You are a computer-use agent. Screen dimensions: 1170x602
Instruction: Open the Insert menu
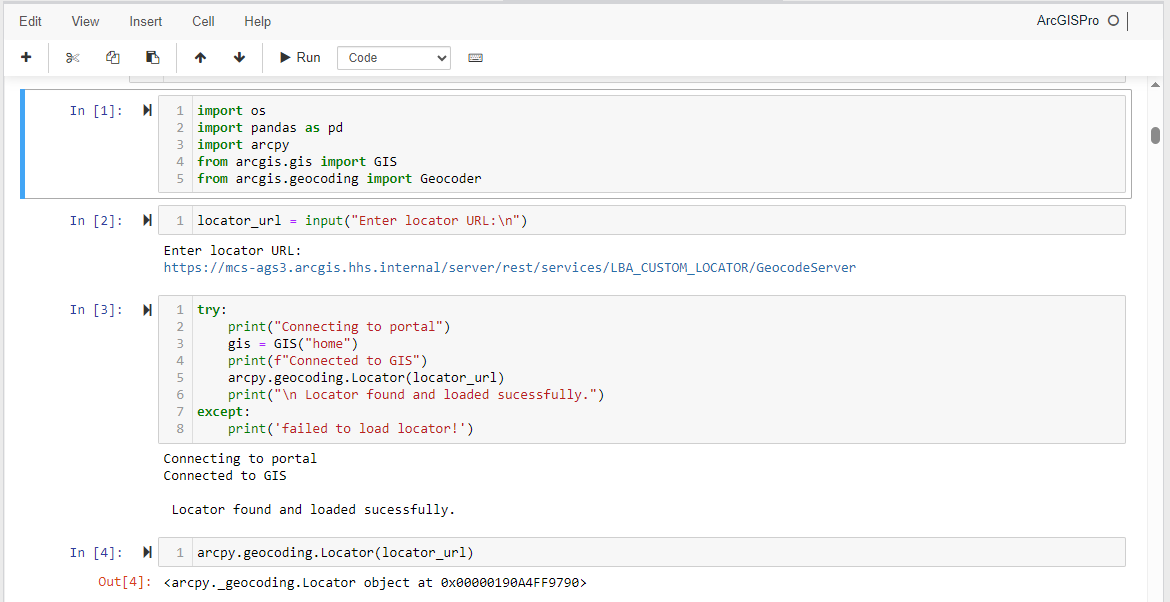[145, 20]
